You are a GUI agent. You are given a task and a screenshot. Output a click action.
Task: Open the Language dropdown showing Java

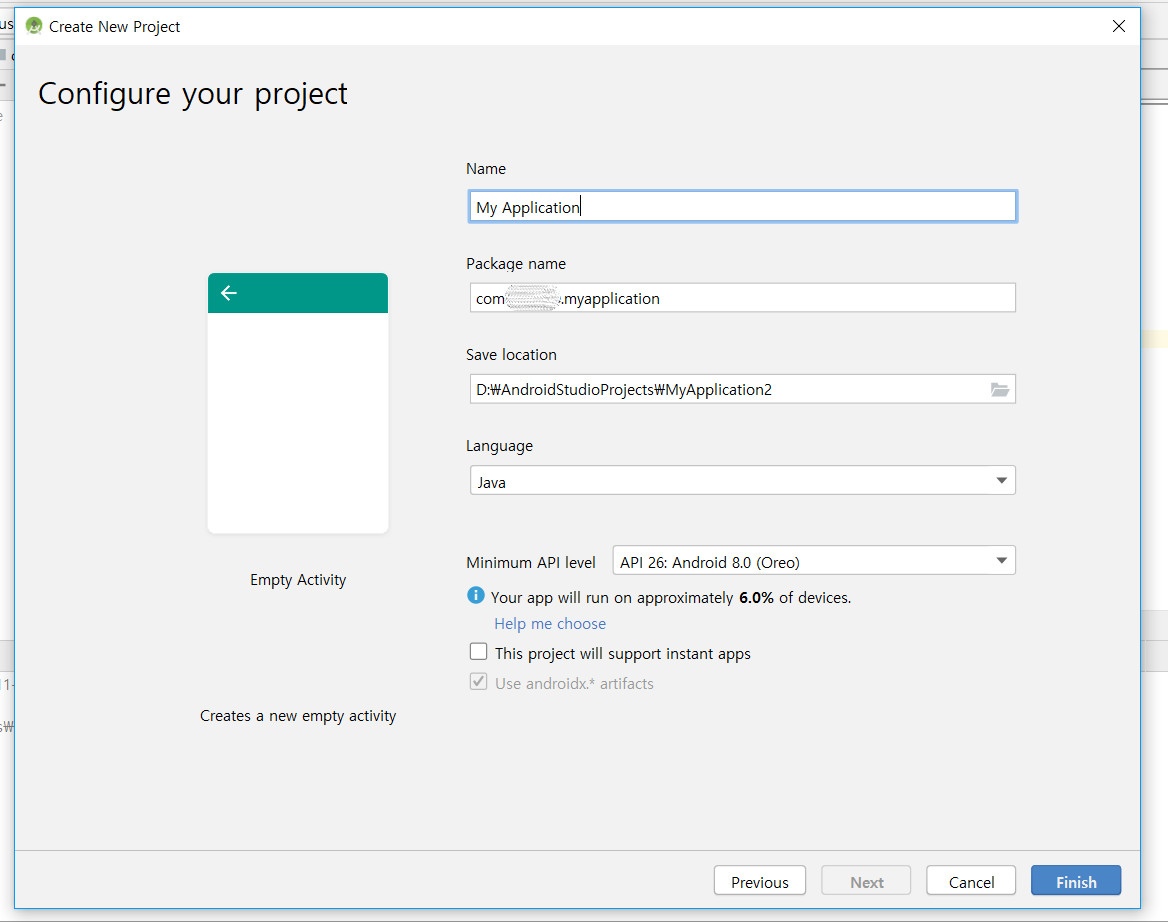tap(742, 480)
